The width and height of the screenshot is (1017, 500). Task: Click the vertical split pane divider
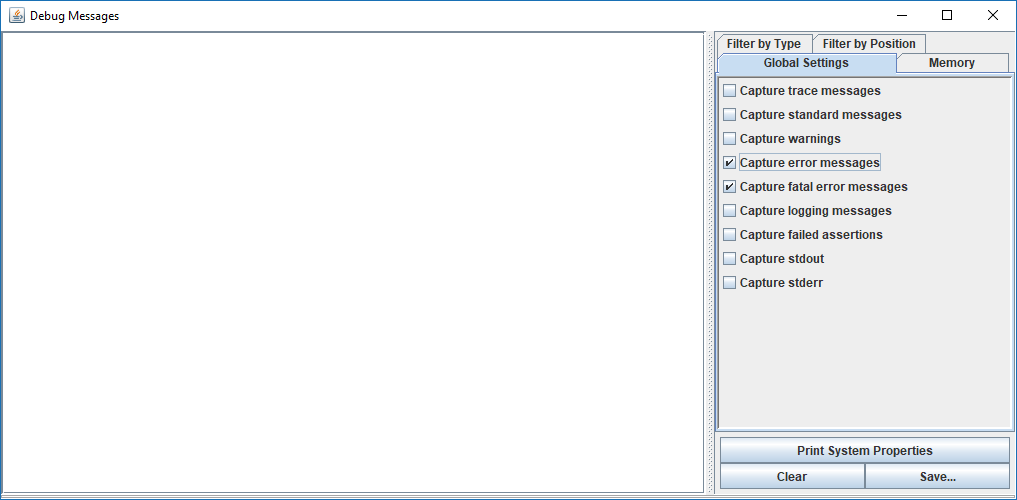pos(709,262)
